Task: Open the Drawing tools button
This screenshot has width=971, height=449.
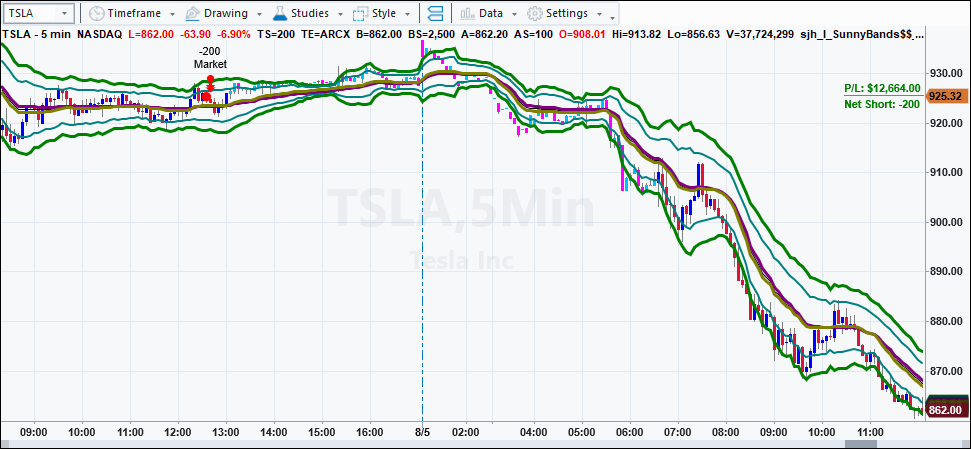Action: (217, 13)
